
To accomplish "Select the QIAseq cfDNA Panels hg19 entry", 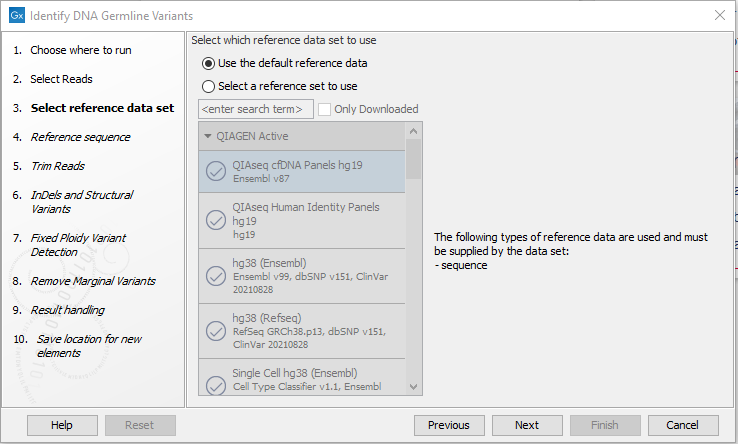I will [302, 171].
